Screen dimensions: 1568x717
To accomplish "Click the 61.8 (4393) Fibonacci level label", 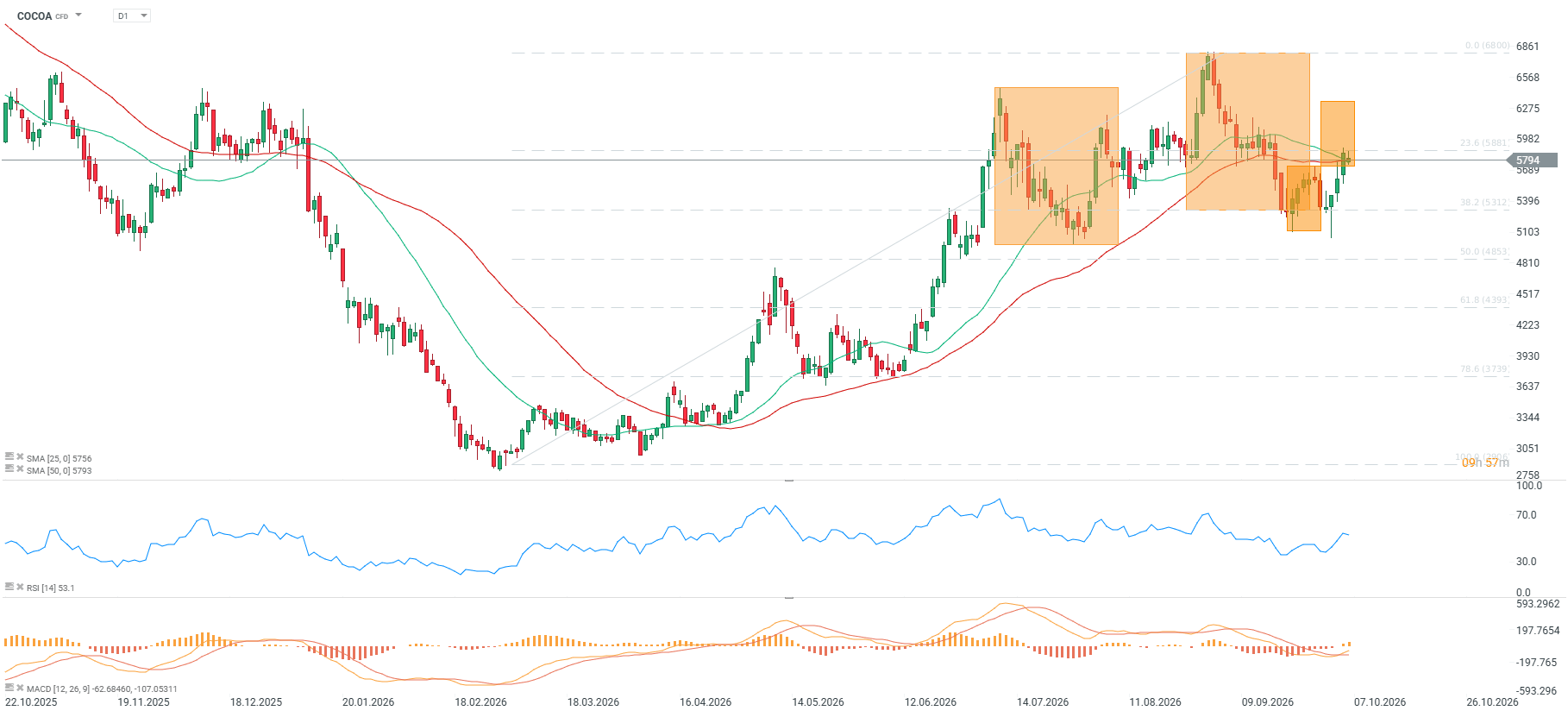I will point(1483,300).
